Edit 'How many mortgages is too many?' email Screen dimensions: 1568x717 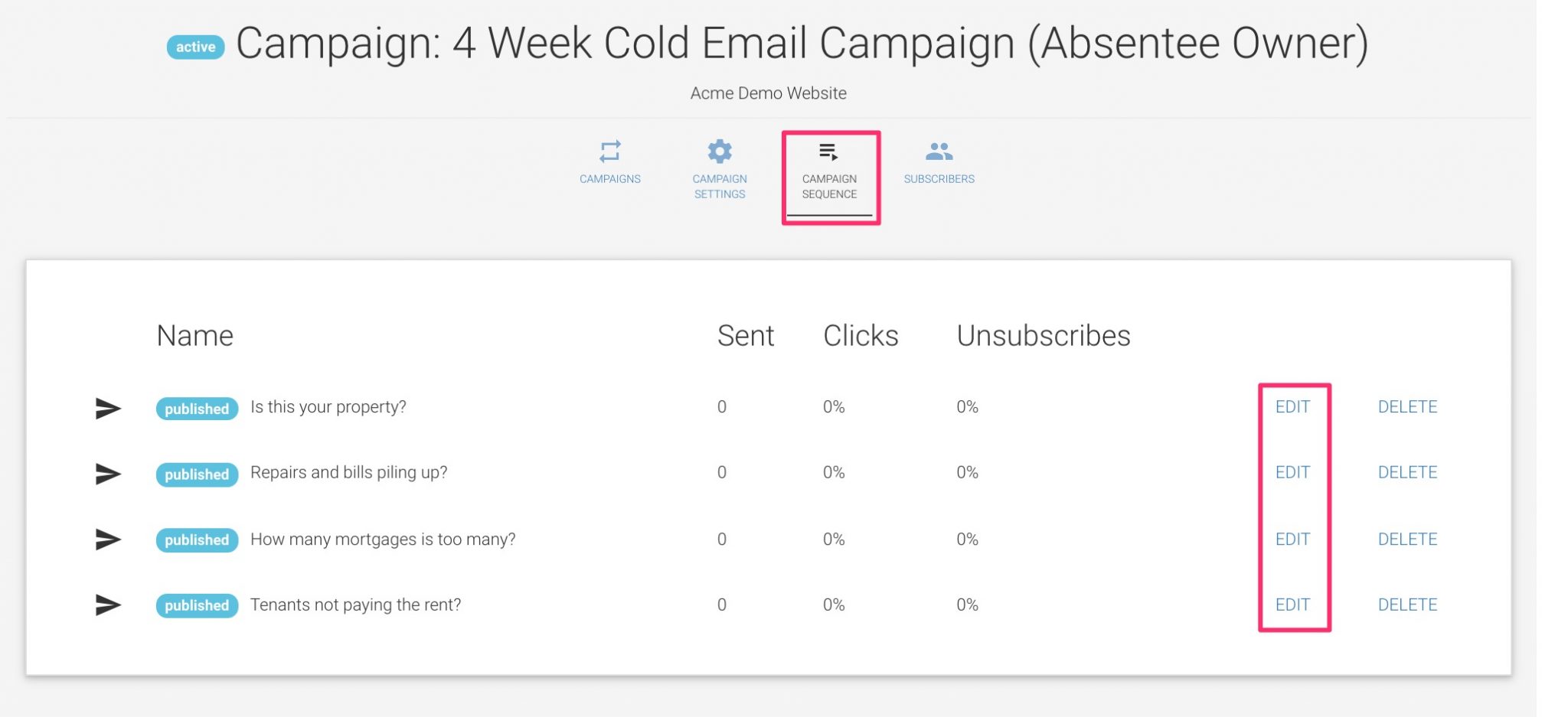[1292, 539]
